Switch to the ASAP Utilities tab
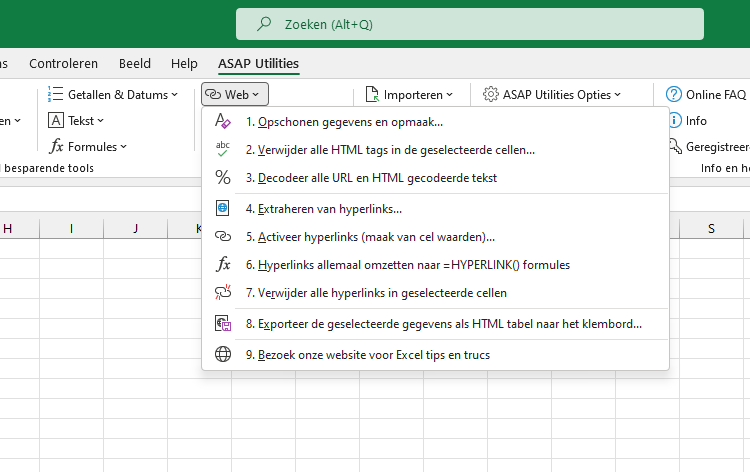This screenshot has width=750, height=472. (258, 63)
